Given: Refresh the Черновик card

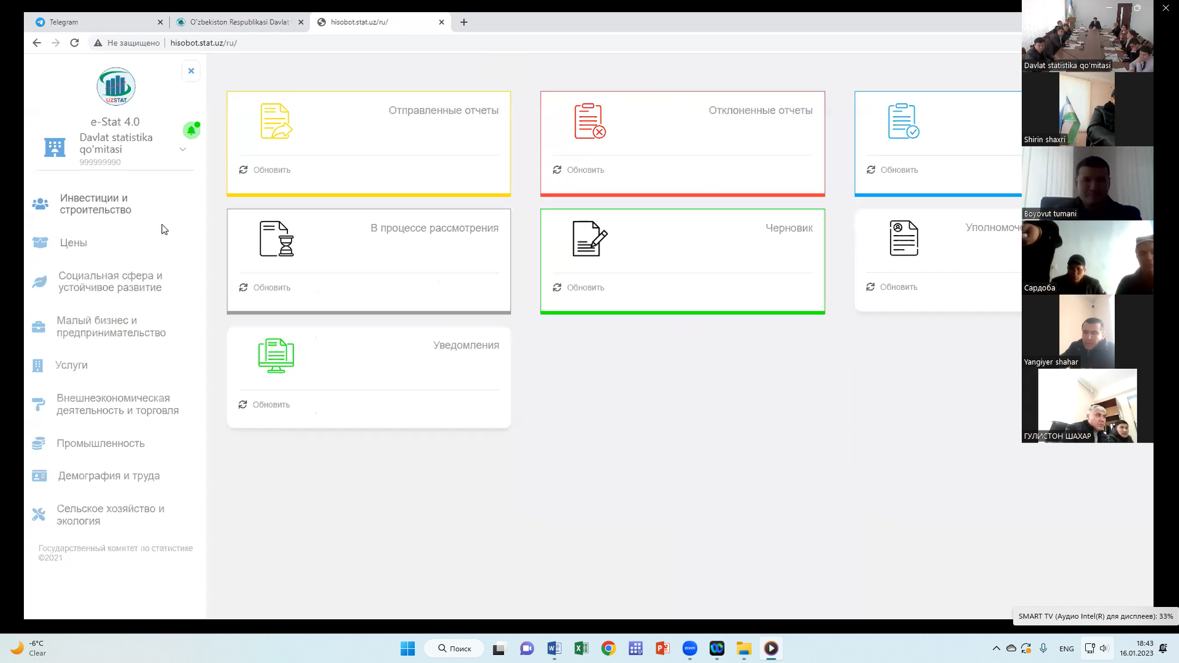Looking at the screenshot, I should [579, 288].
